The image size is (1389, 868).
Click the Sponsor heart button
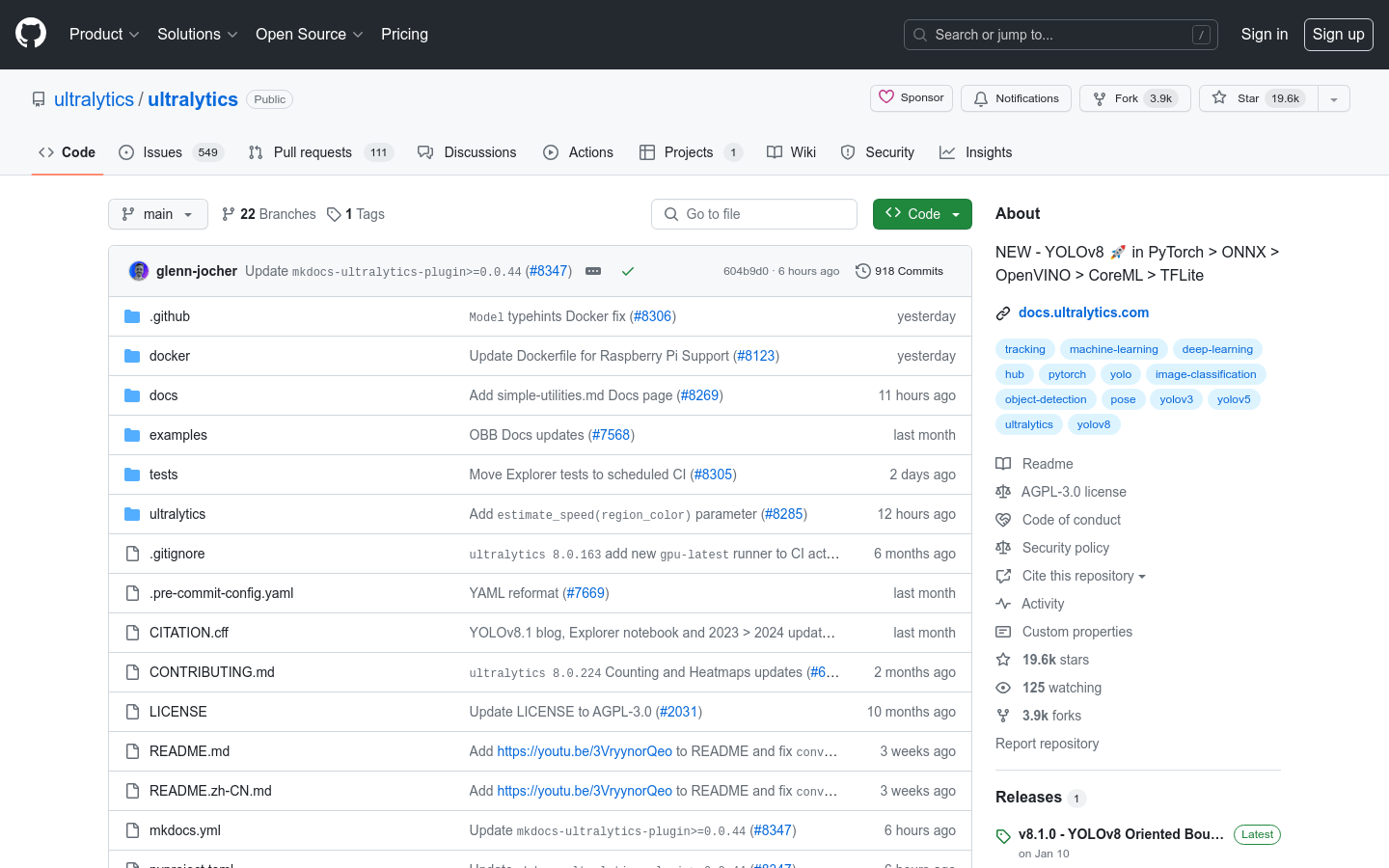point(912,98)
